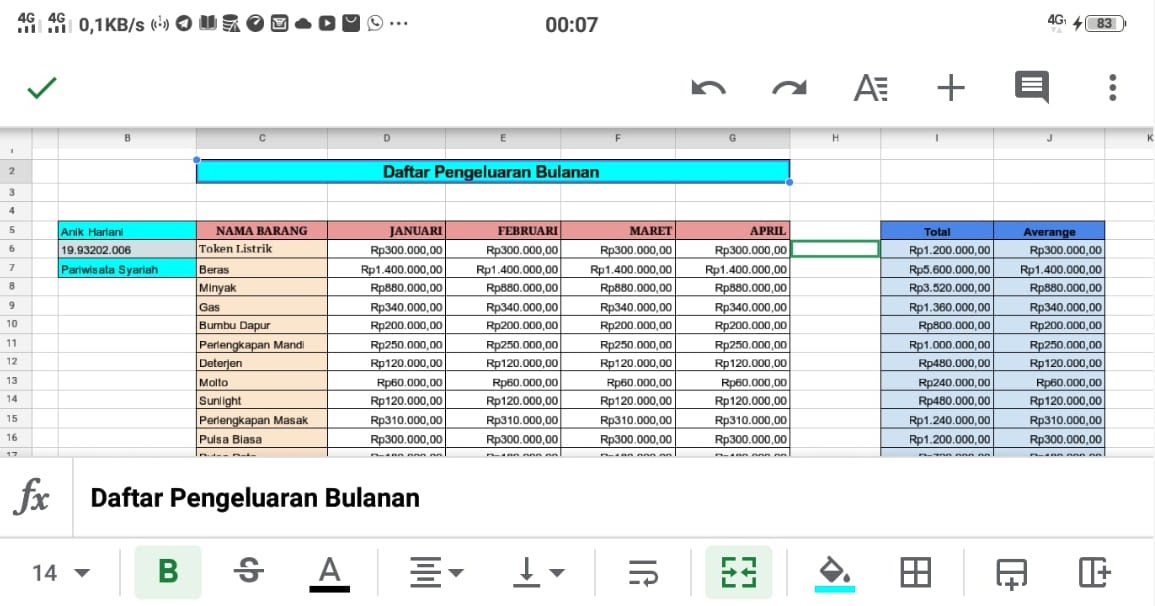Viewport: 1155px width, 606px height.
Task: Confirm edits with the green checkmark
Action: (42, 88)
